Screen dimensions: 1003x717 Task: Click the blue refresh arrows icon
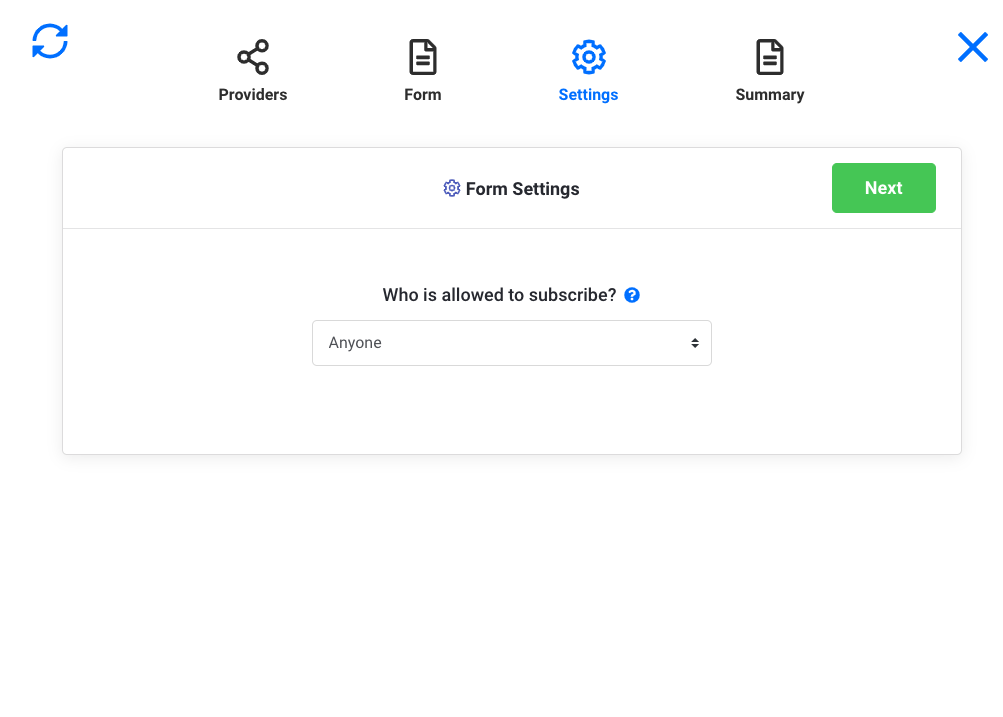(x=49, y=42)
